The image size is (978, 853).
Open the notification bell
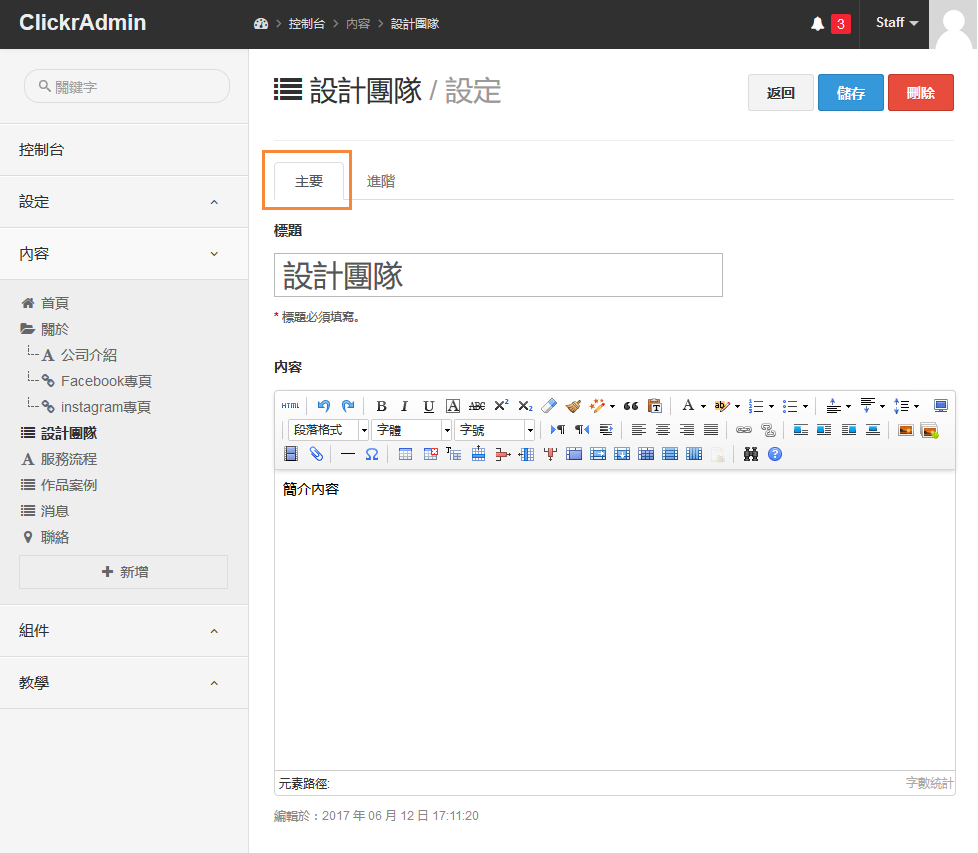pyautogui.click(x=817, y=24)
